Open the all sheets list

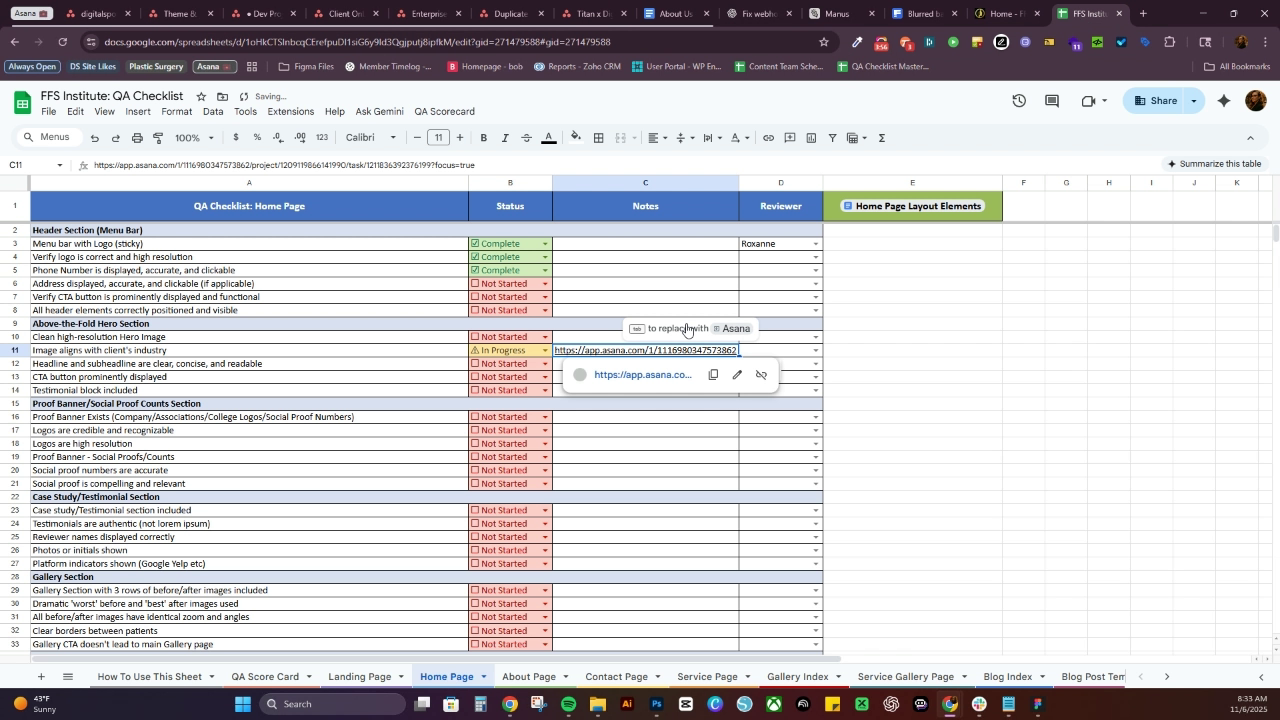(x=68, y=677)
